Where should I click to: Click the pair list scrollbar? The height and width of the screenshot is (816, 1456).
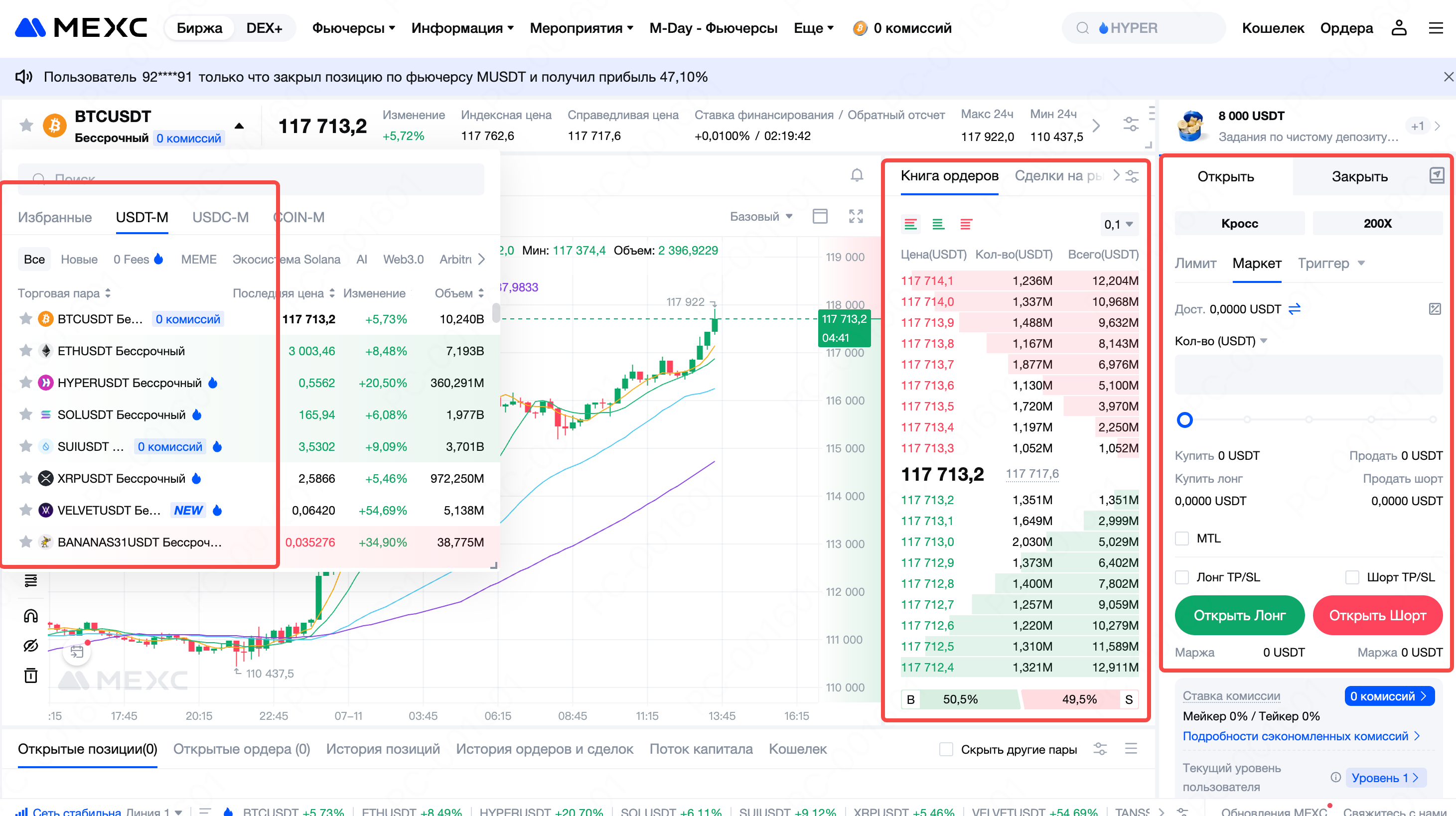tap(496, 312)
